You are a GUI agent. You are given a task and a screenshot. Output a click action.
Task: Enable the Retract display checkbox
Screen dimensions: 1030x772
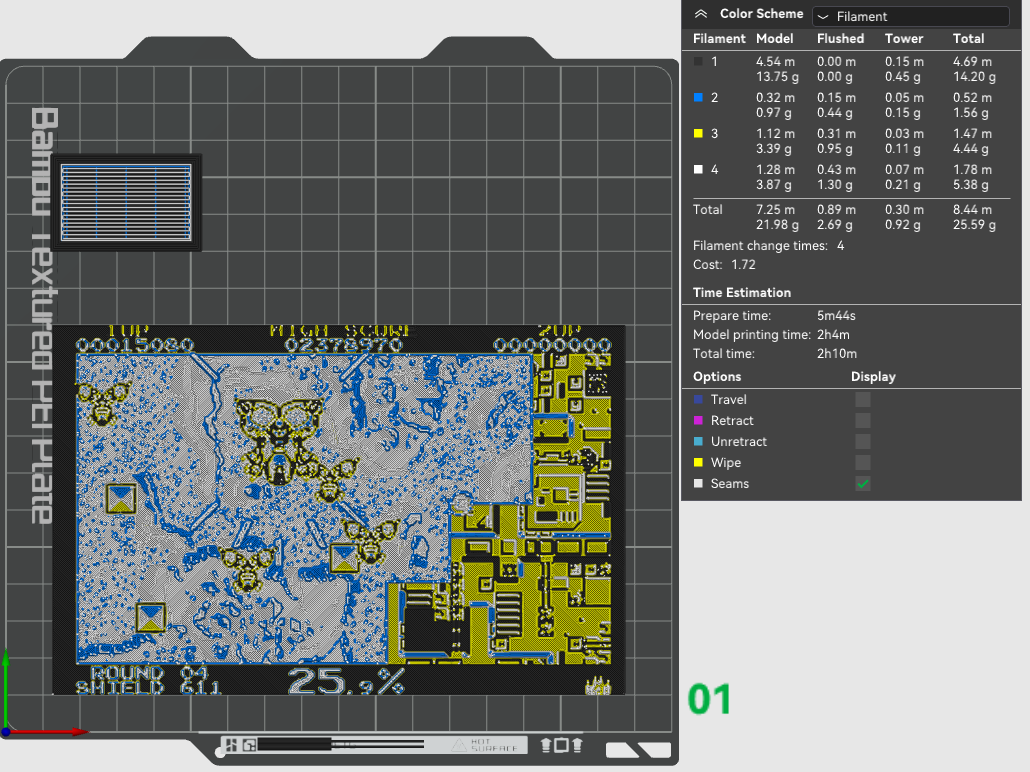862,420
